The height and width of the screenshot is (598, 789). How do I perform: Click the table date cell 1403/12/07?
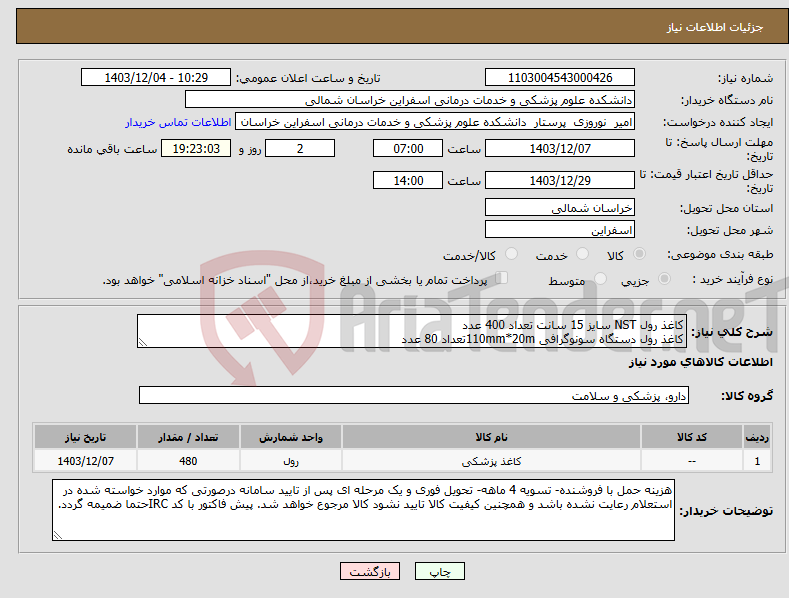pyautogui.click(x=86, y=461)
